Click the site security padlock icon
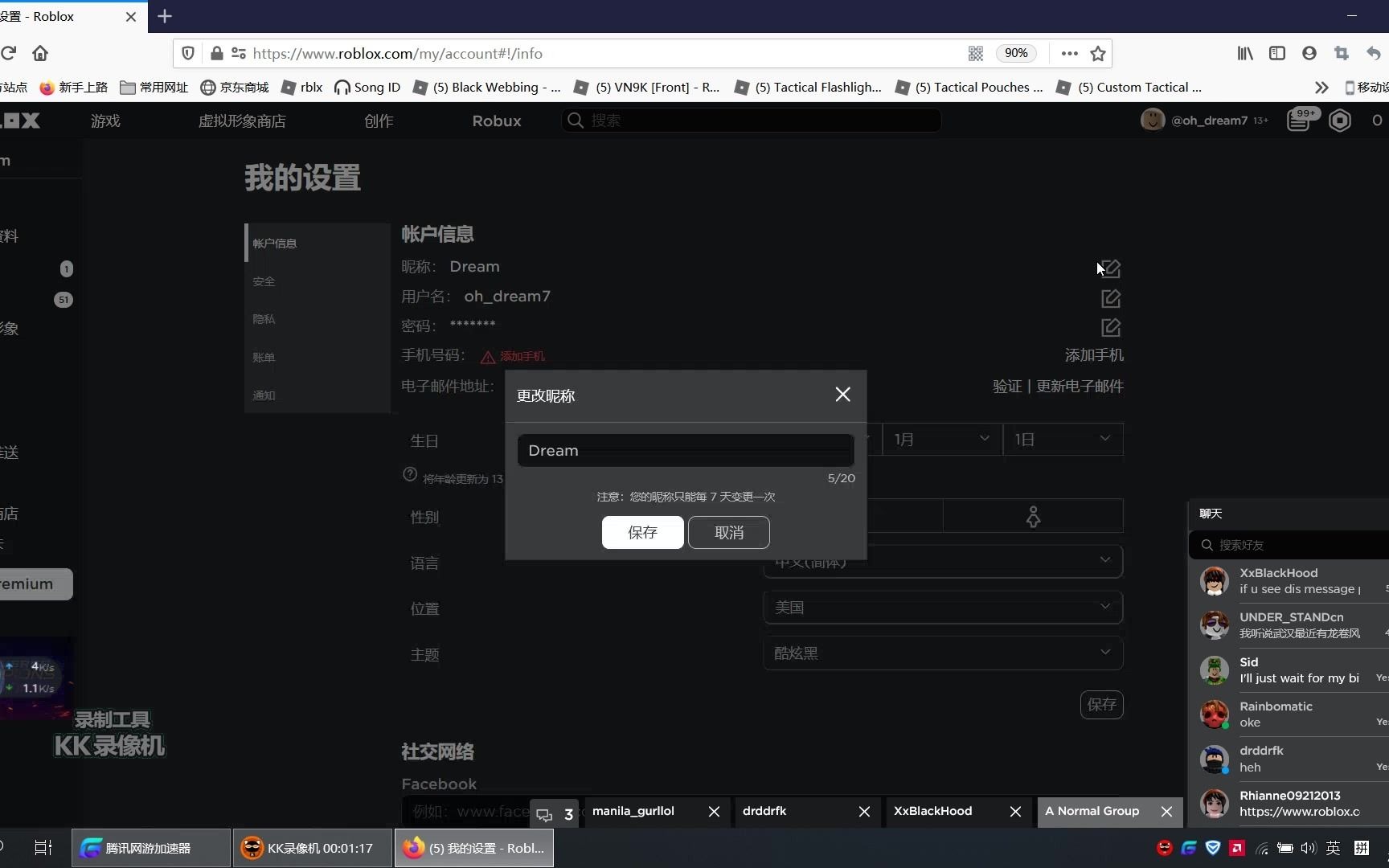The width and height of the screenshot is (1389, 868). [216, 53]
